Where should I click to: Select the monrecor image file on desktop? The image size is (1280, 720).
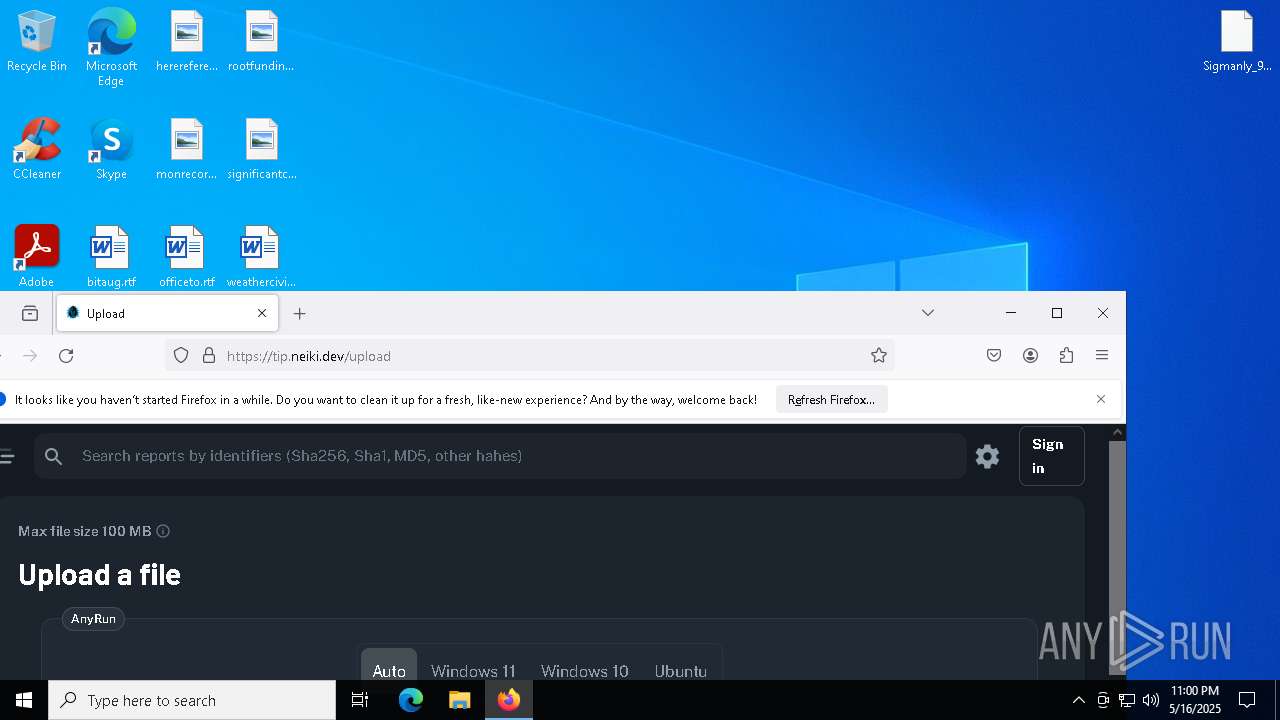tap(187, 150)
